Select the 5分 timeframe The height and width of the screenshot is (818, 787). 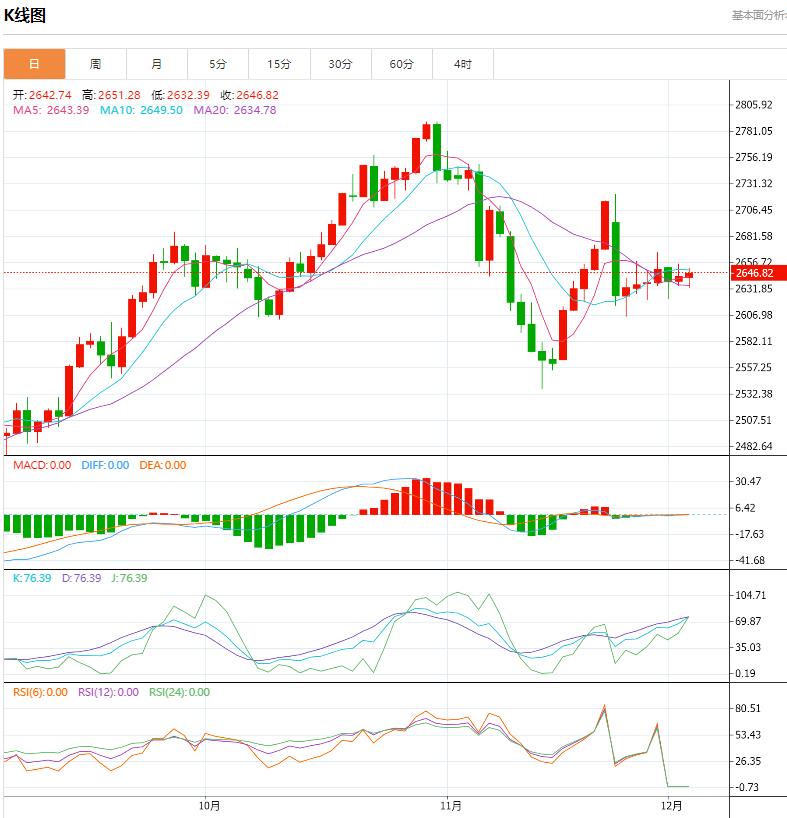(219, 62)
